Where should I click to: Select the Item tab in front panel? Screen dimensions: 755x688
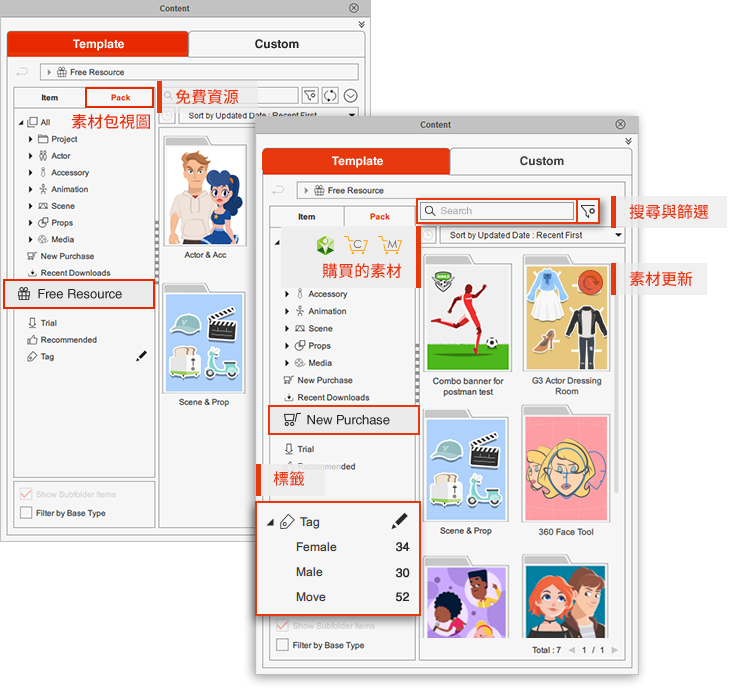point(306,216)
